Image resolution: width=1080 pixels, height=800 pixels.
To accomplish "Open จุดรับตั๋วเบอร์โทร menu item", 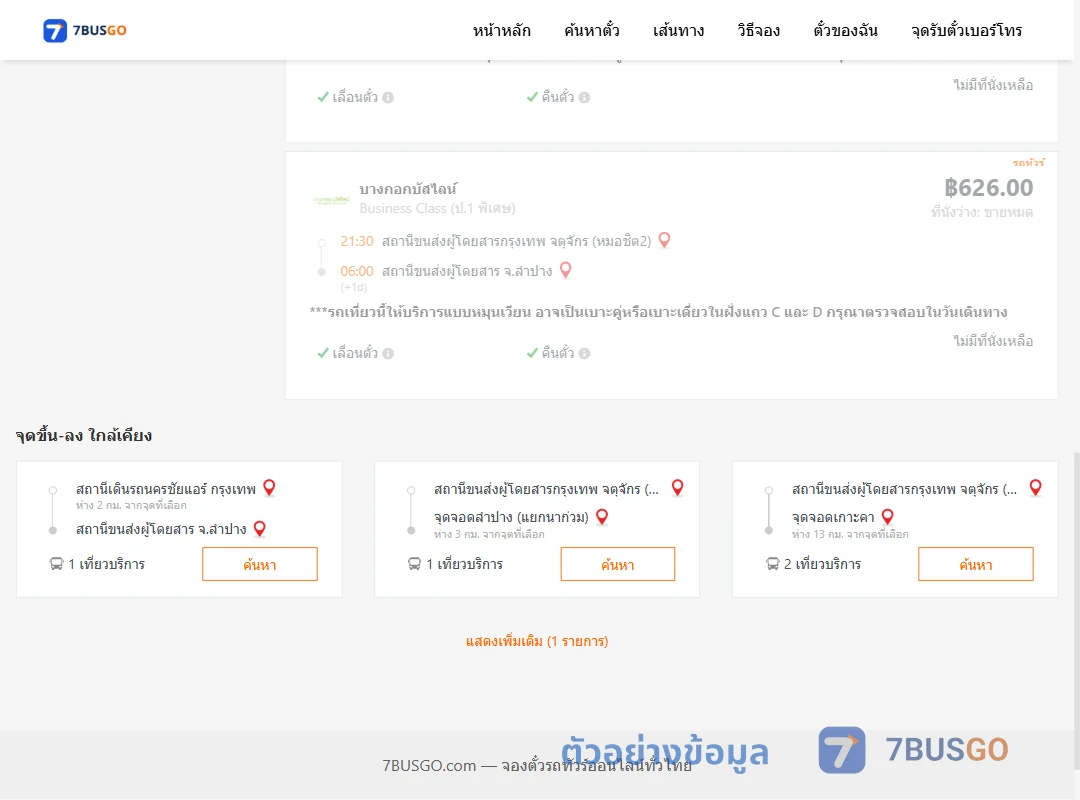I will [x=966, y=30].
